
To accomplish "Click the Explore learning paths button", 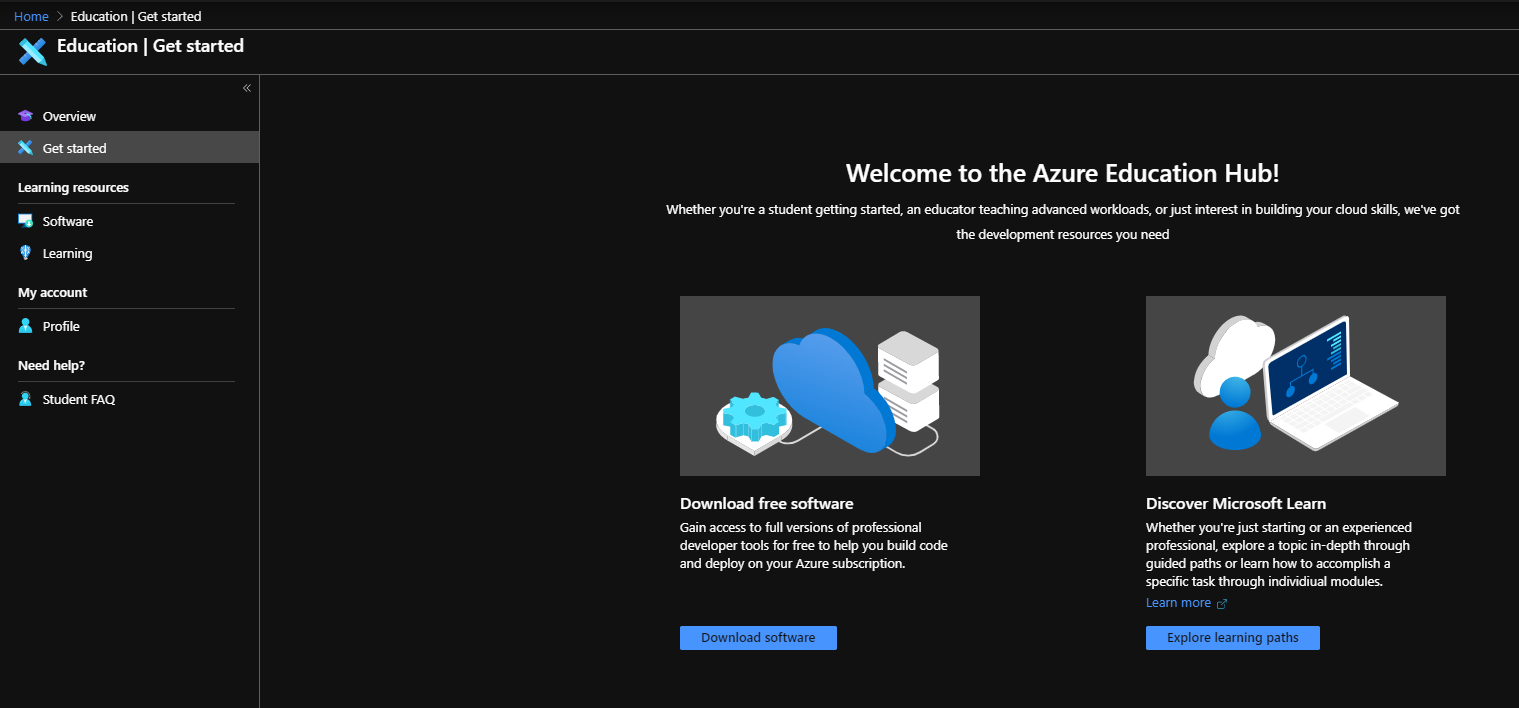I will tap(1233, 638).
